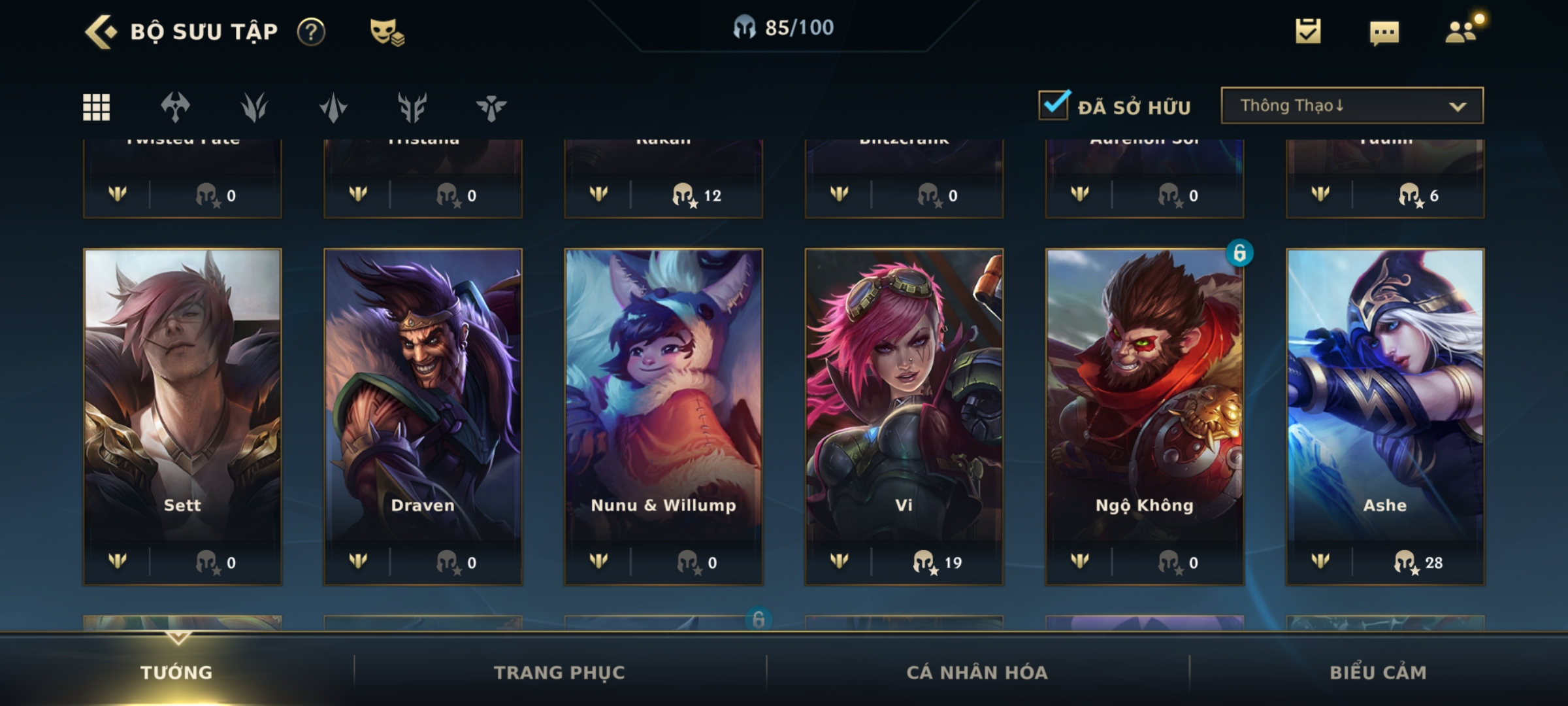Select the Vi champion card
The width and height of the screenshot is (1568, 706).
(x=904, y=416)
